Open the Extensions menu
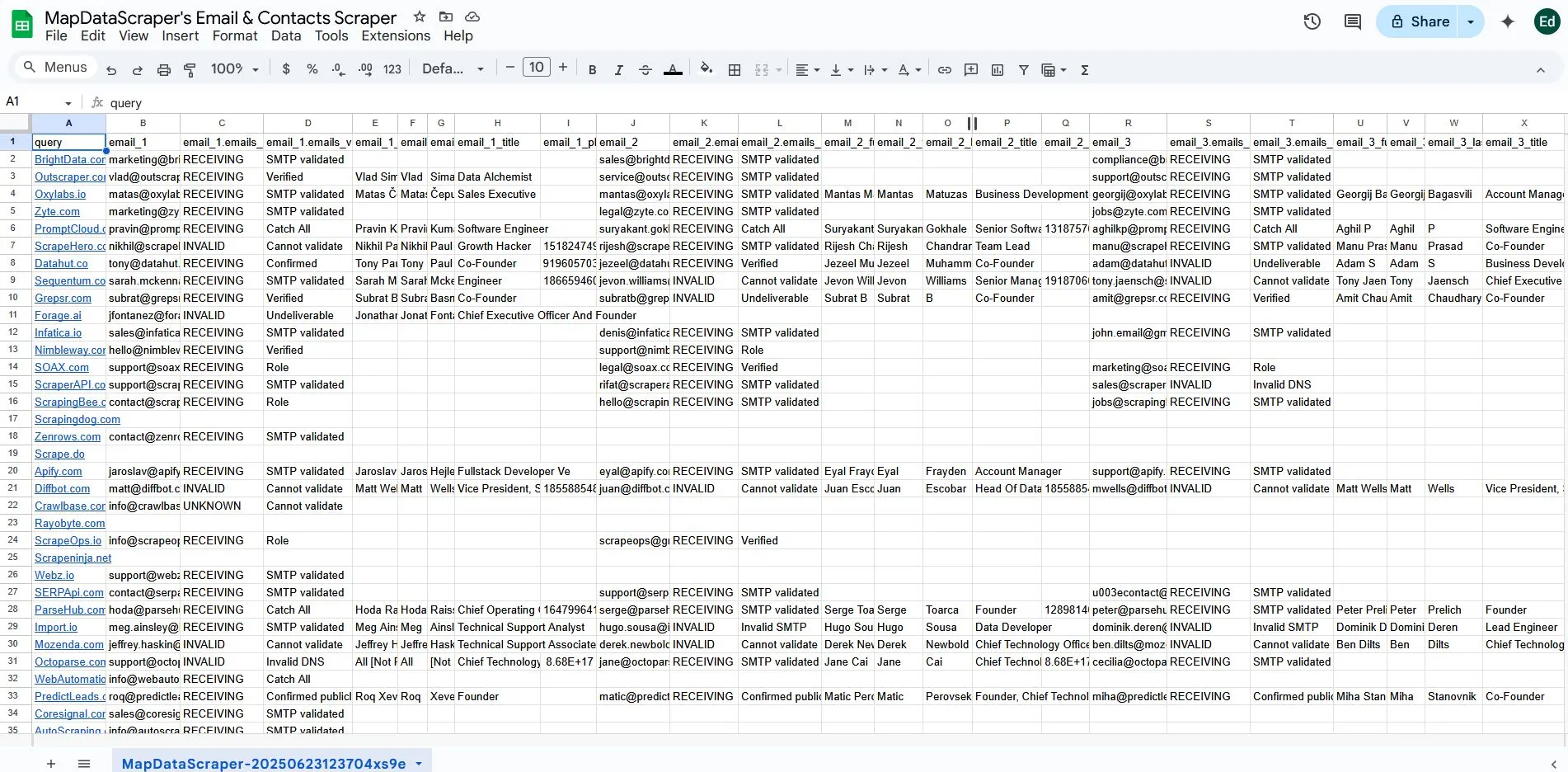Image resolution: width=1568 pixels, height=772 pixels. click(396, 35)
